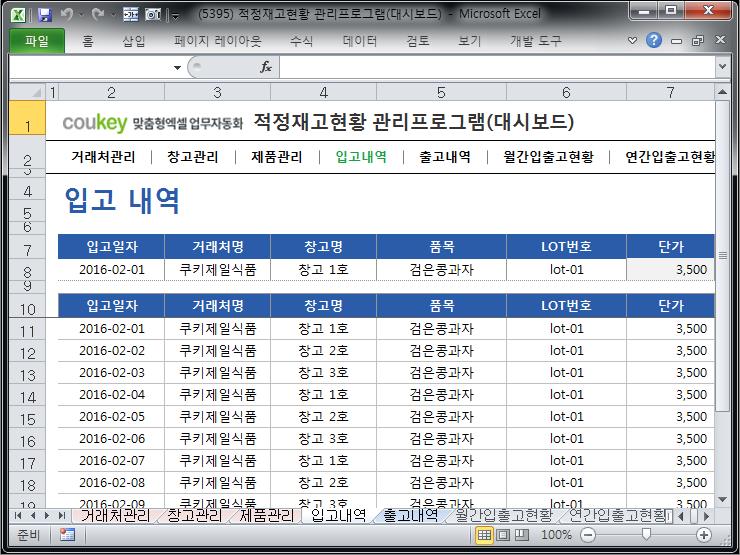Image resolution: width=740 pixels, height=555 pixels.
Task: Jump to first sheet arrow button
Action: (18, 515)
